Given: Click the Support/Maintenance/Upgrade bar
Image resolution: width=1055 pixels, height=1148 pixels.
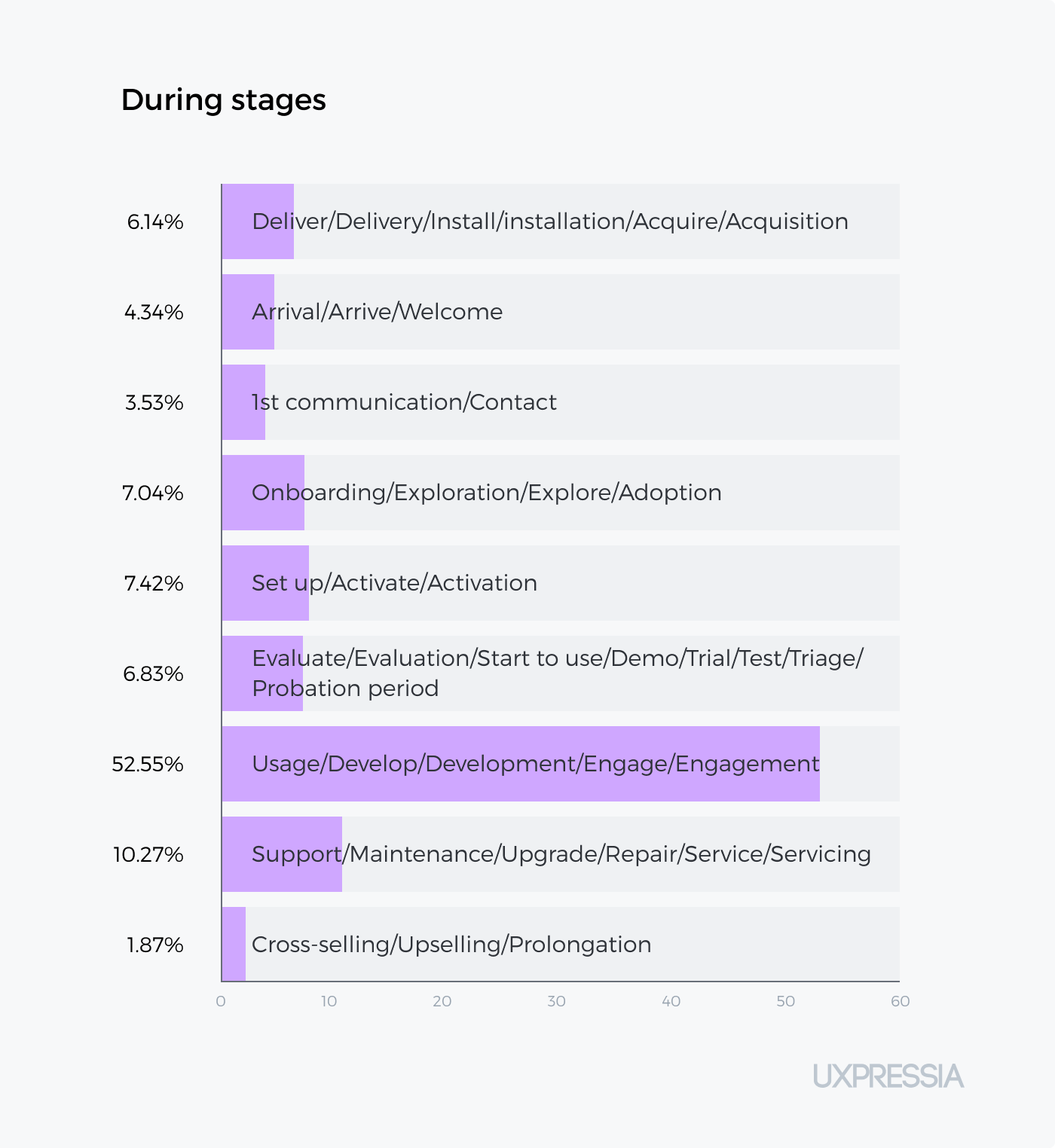Looking at the screenshot, I should pyautogui.click(x=282, y=854).
